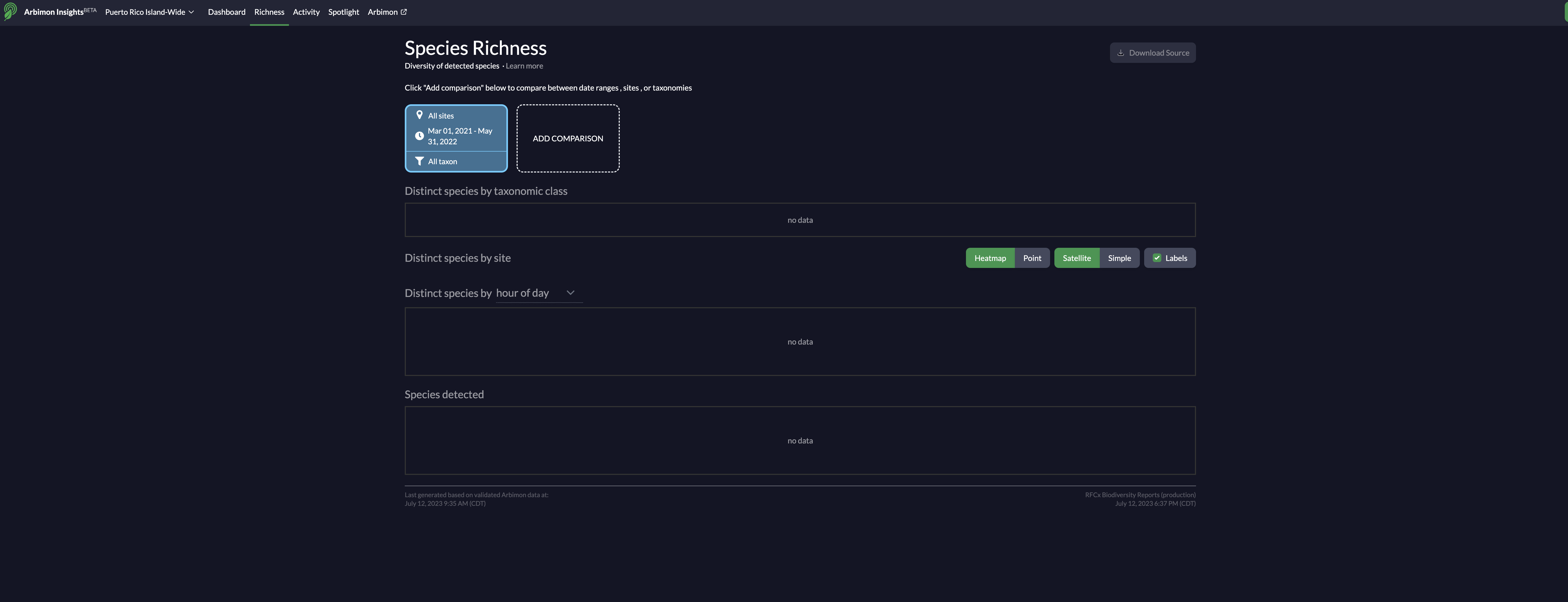Go to the Dashboard tab
The width and height of the screenshot is (1568, 602).
click(x=226, y=12)
